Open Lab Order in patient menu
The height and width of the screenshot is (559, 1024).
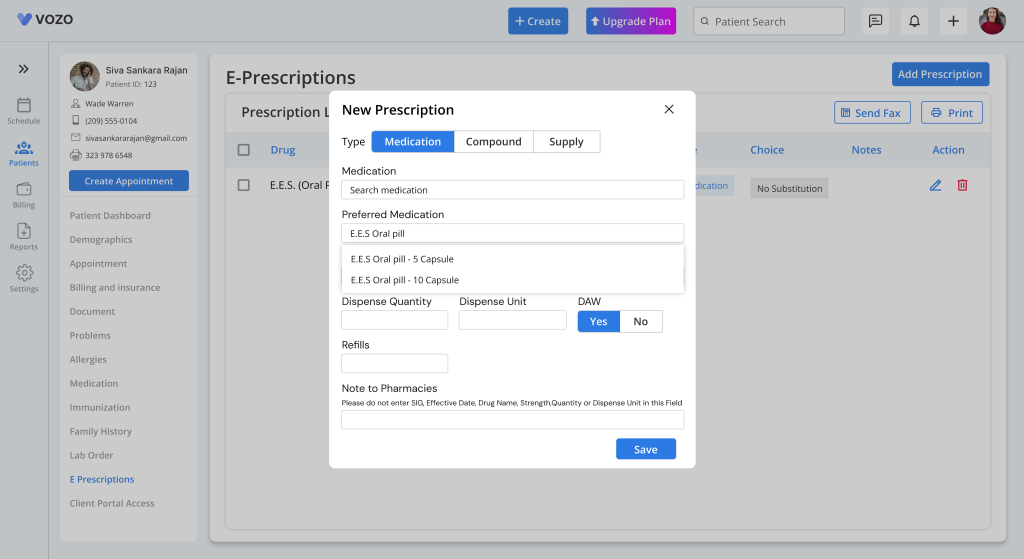coord(91,455)
